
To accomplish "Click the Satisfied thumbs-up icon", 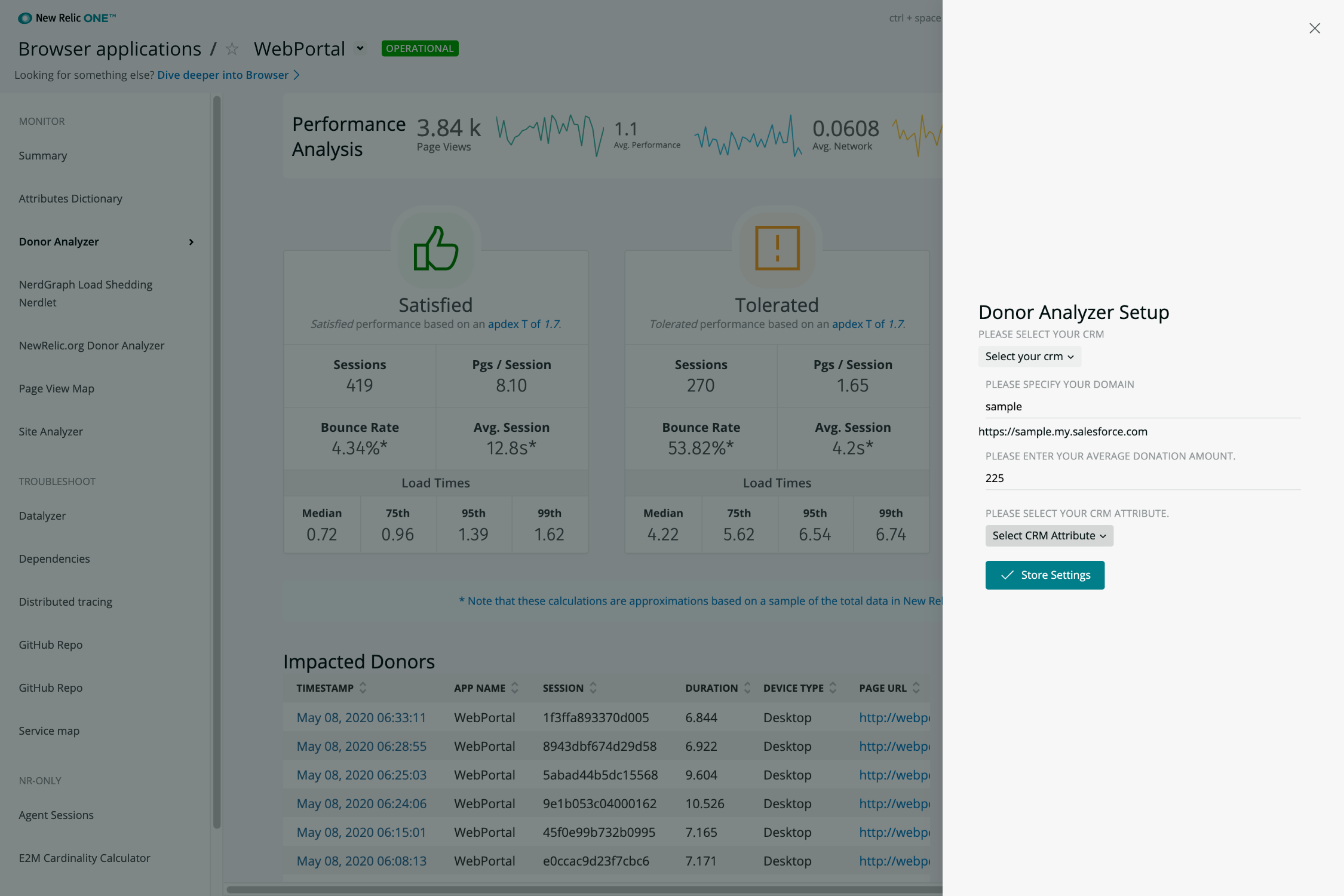I will pos(435,248).
